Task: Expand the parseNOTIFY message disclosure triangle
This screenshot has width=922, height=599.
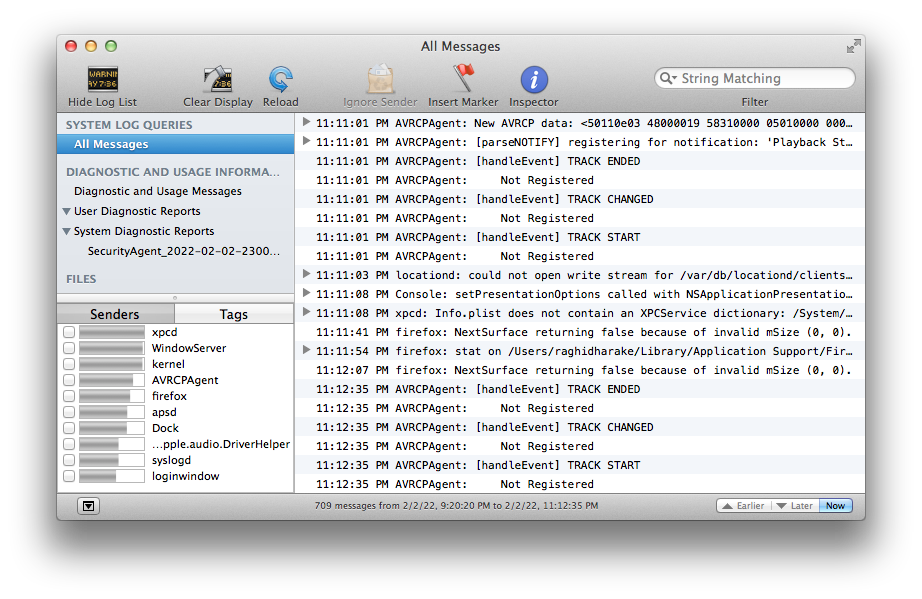Action: [306, 141]
